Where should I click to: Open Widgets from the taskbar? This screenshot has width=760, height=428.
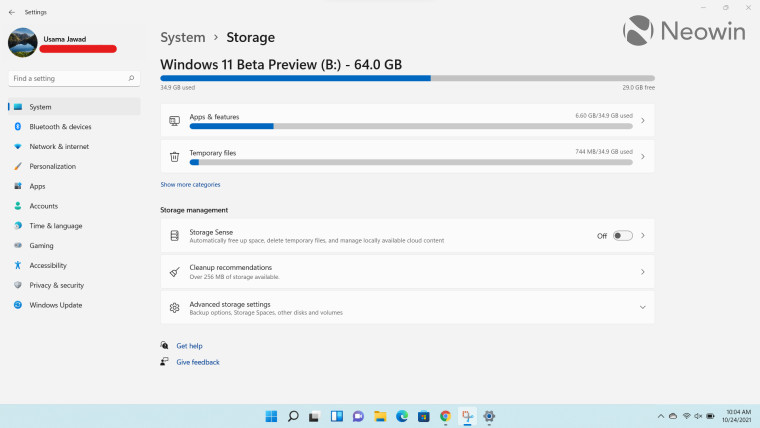tap(336, 416)
